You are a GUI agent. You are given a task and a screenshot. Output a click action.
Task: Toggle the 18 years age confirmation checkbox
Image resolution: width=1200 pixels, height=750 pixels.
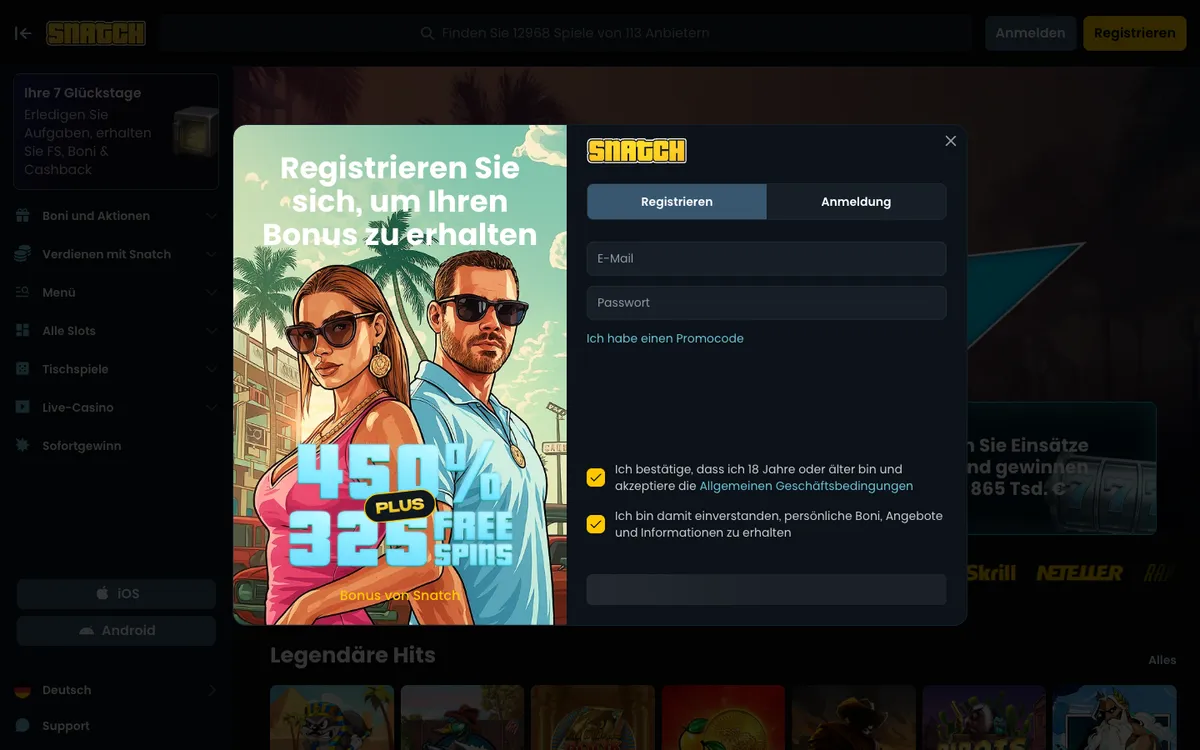tap(596, 477)
